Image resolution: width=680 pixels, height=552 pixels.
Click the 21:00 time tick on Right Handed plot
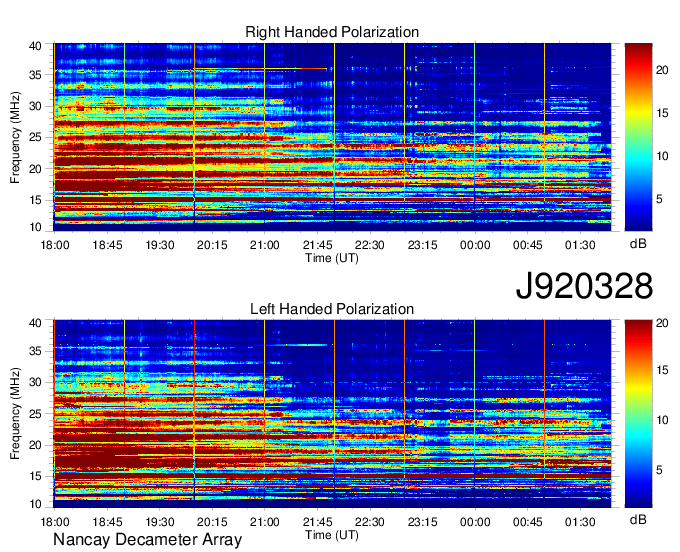pos(265,245)
